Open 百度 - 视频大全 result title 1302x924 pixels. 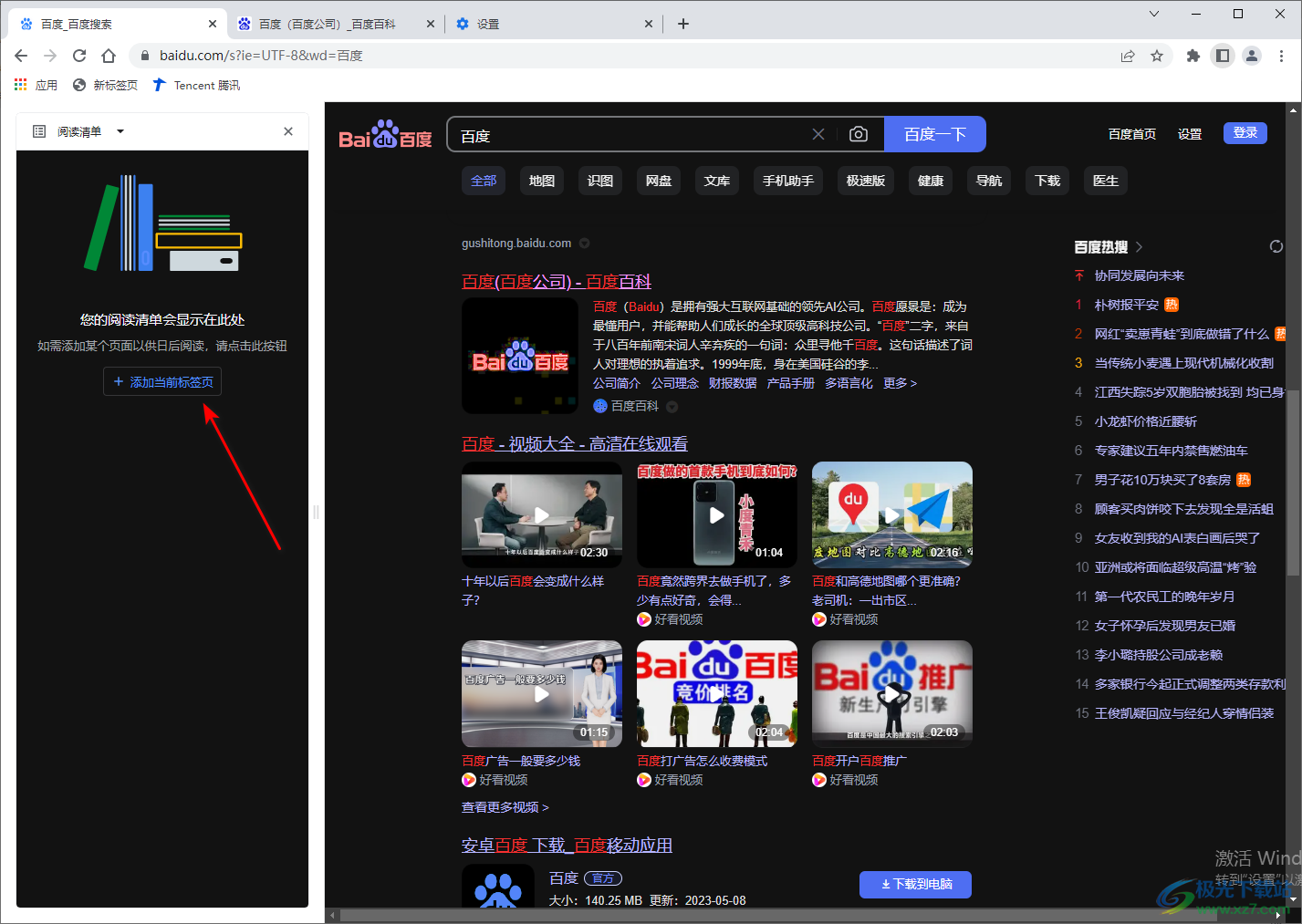pos(575,444)
